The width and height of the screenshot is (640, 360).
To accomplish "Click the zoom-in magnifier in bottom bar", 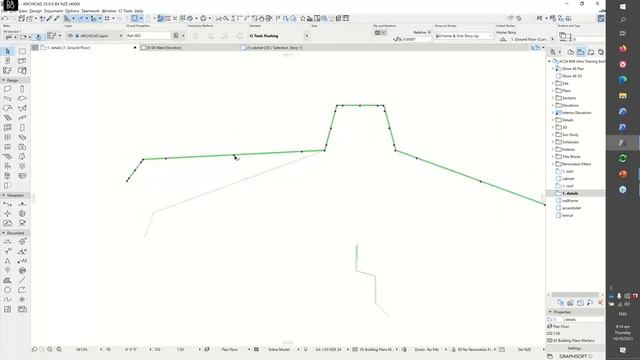I will click(50, 349).
